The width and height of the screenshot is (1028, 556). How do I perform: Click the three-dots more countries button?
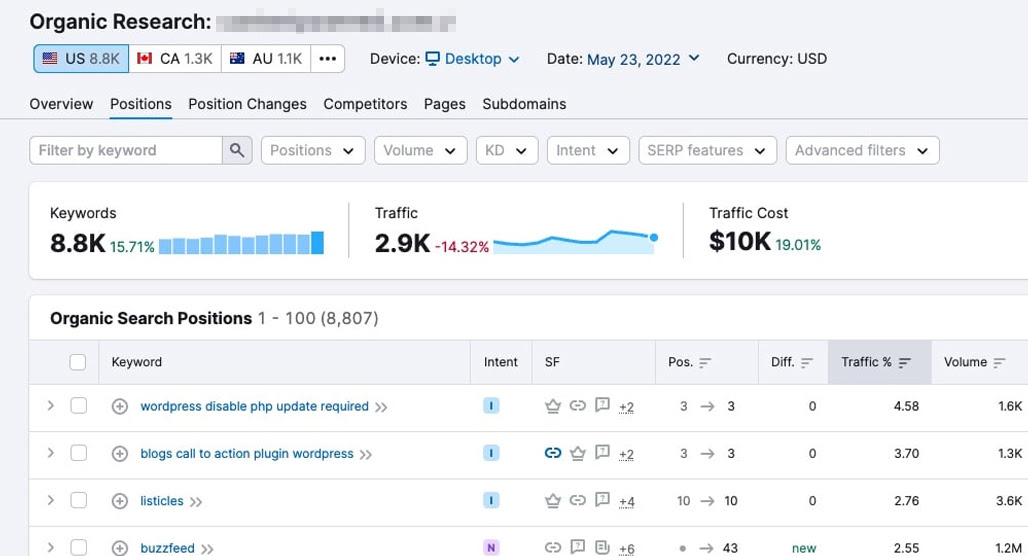click(x=327, y=58)
